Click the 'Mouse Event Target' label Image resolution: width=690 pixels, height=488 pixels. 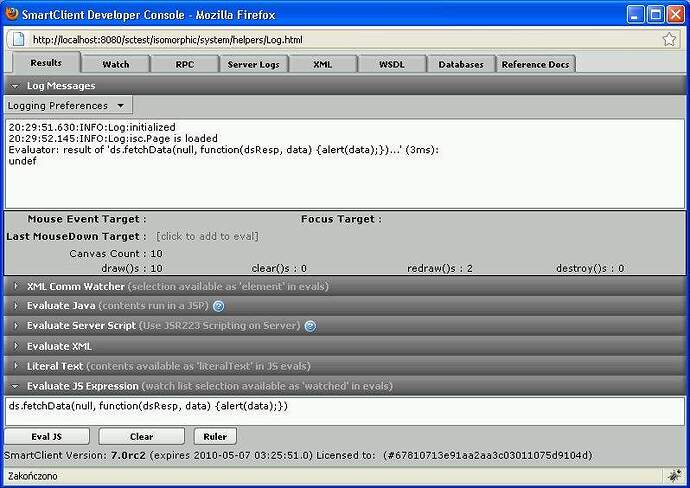point(87,219)
